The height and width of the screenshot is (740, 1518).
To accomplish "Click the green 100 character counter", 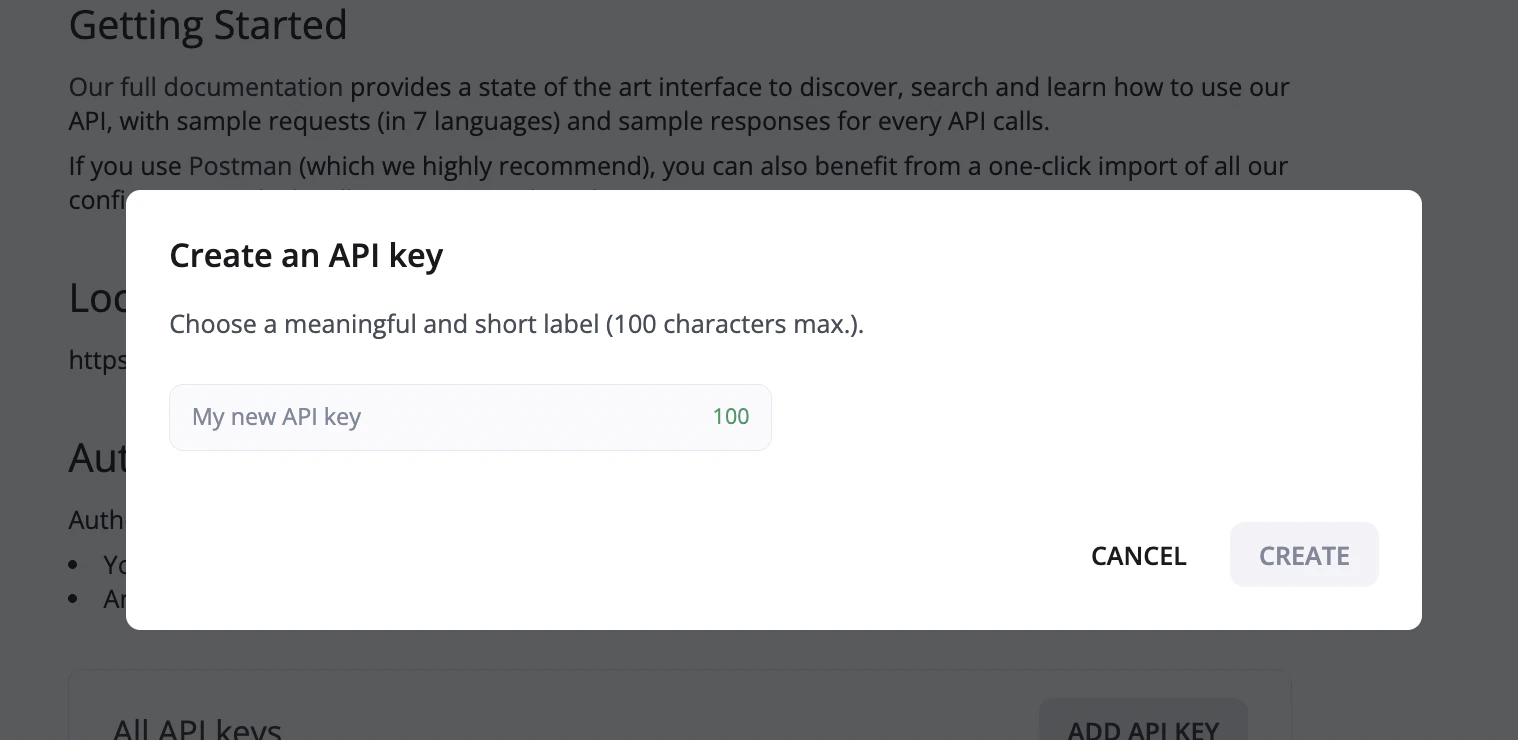I will point(730,417).
